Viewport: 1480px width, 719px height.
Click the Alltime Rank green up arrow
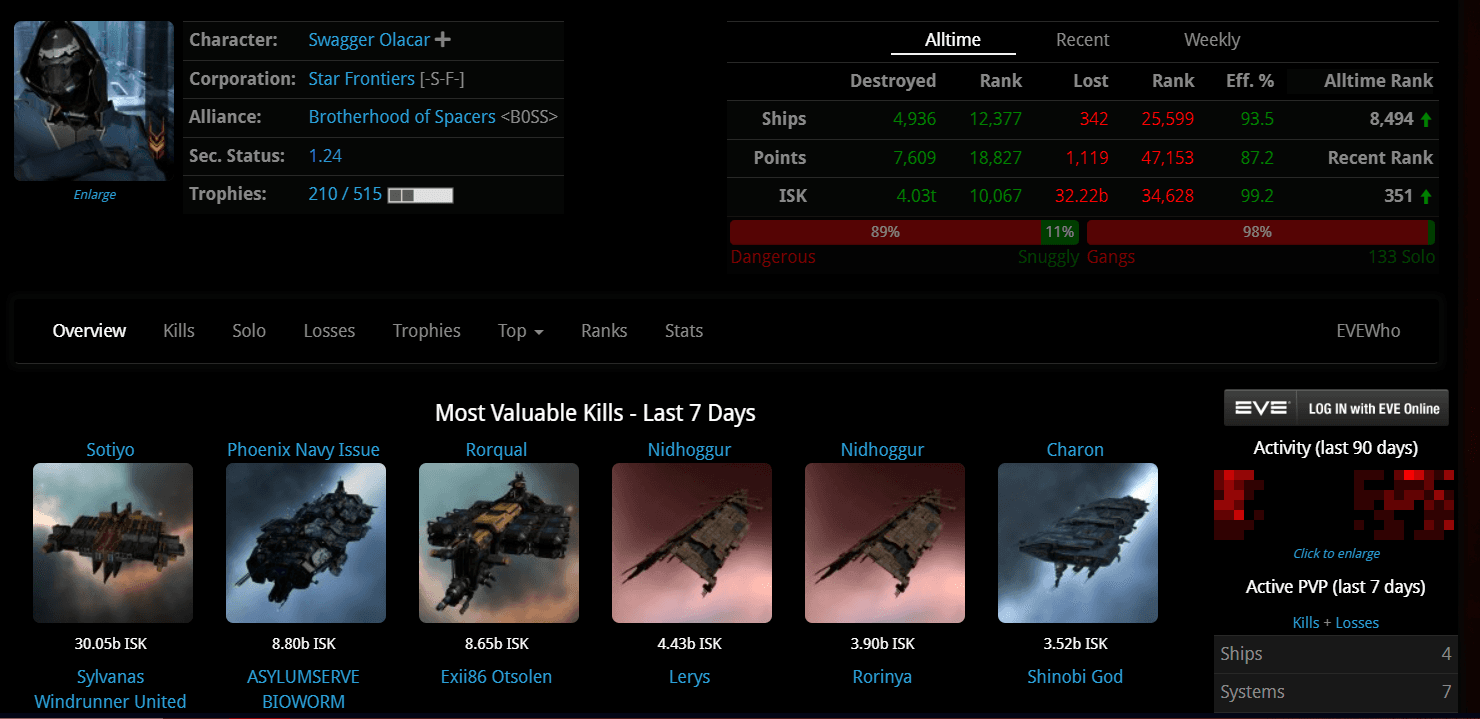point(1425,119)
